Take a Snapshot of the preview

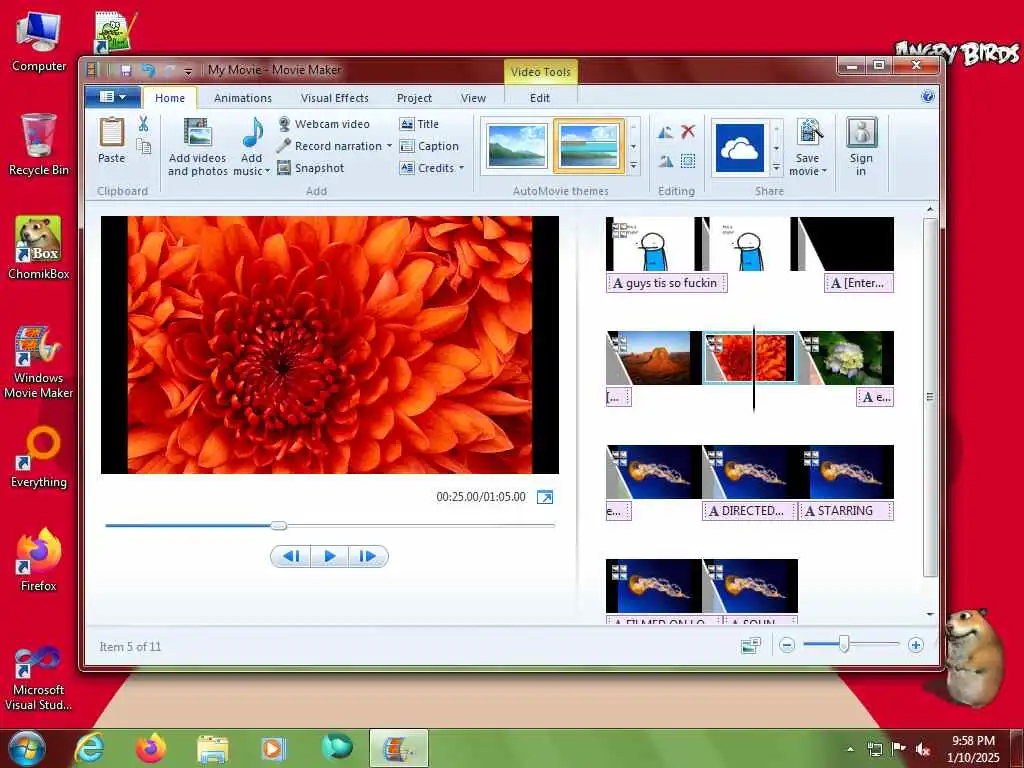pyautogui.click(x=311, y=168)
